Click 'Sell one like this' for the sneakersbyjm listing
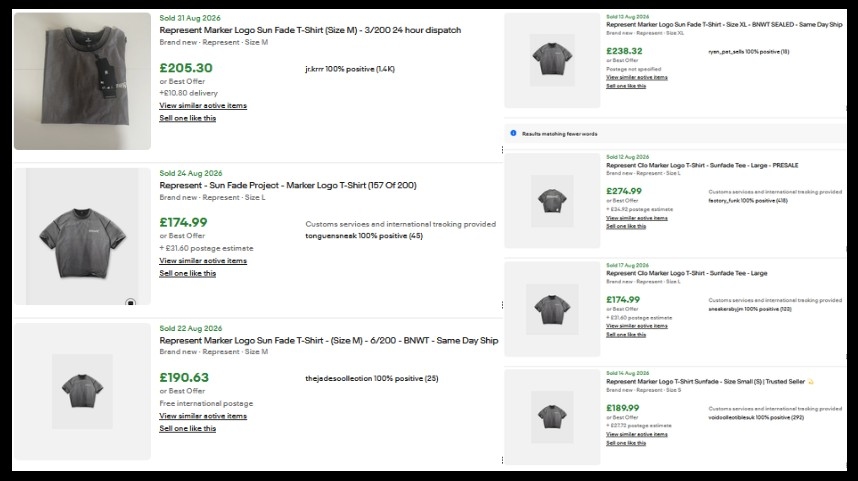 coord(626,335)
